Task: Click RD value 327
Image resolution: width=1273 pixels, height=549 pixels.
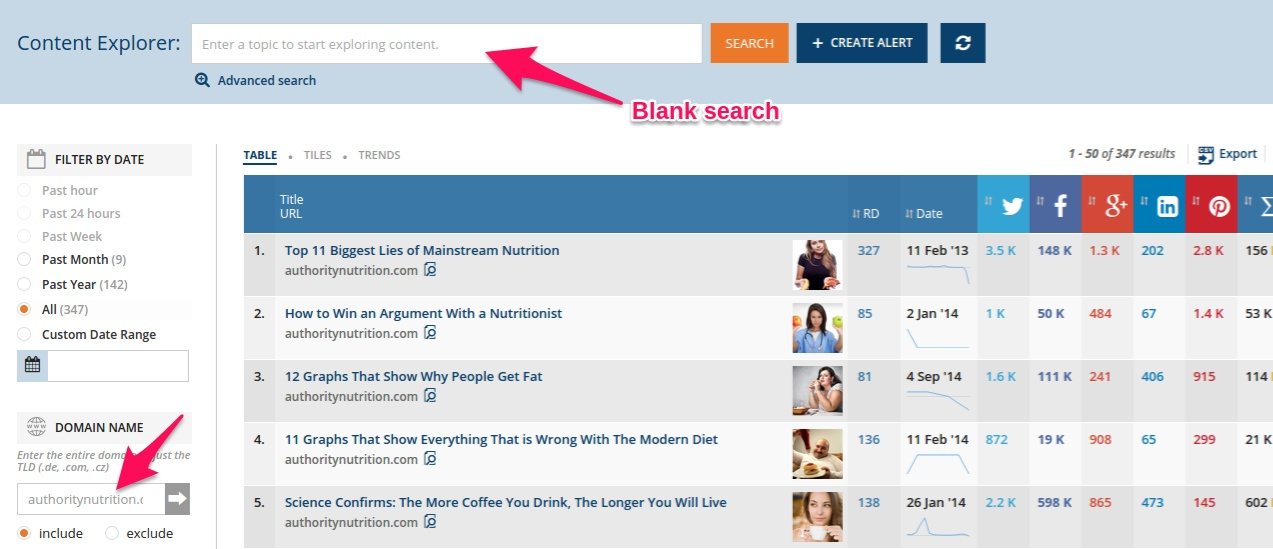Action: (869, 251)
